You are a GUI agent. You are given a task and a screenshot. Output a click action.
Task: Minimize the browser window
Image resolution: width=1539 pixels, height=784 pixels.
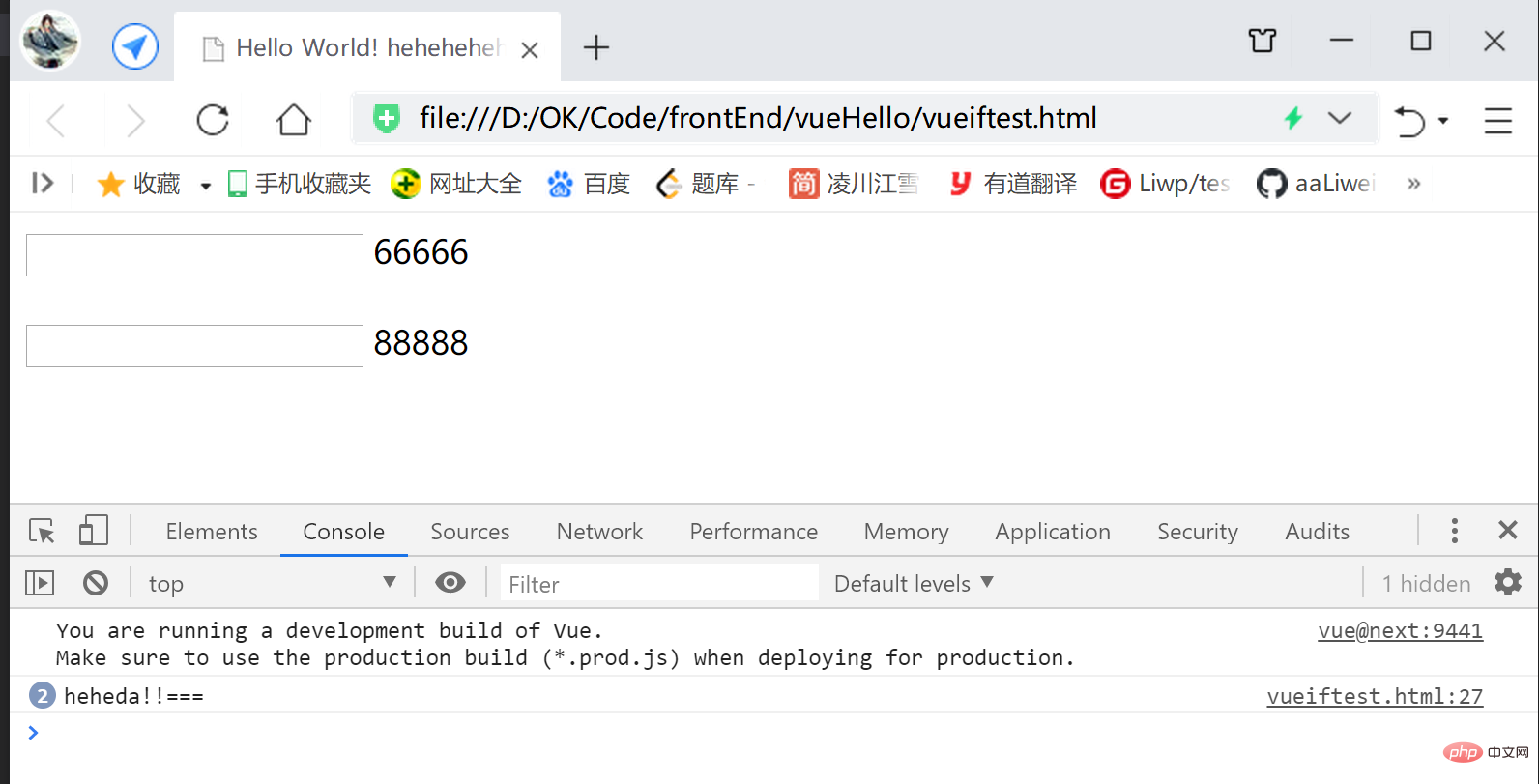coord(1342,41)
